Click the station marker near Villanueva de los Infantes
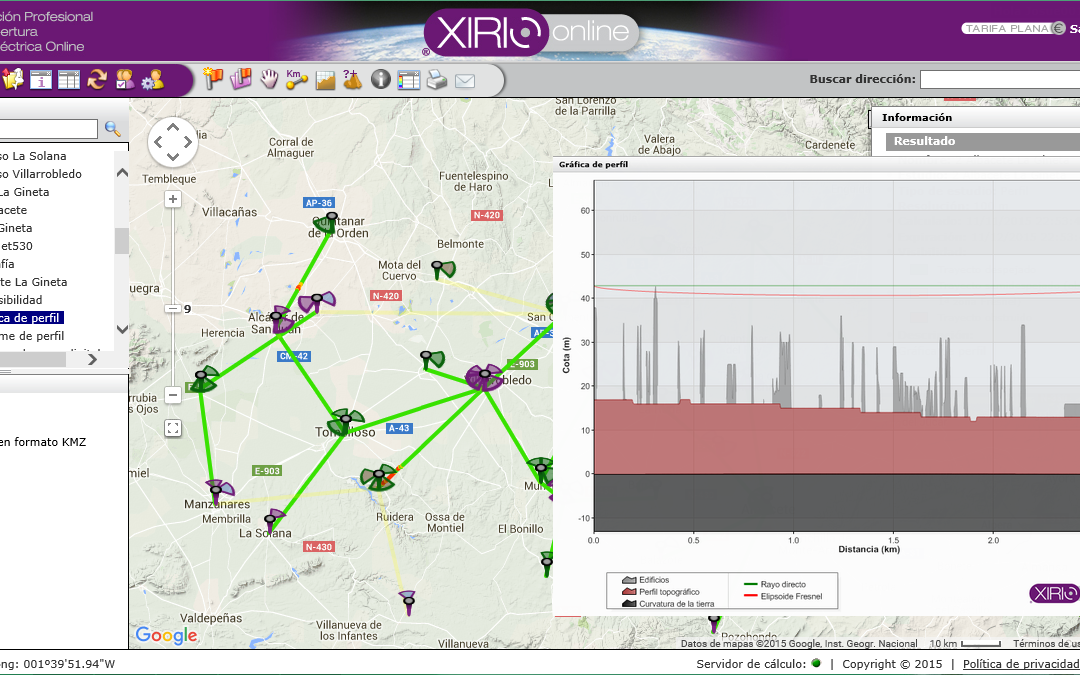The height and width of the screenshot is (675, 1080). point(409,602)
